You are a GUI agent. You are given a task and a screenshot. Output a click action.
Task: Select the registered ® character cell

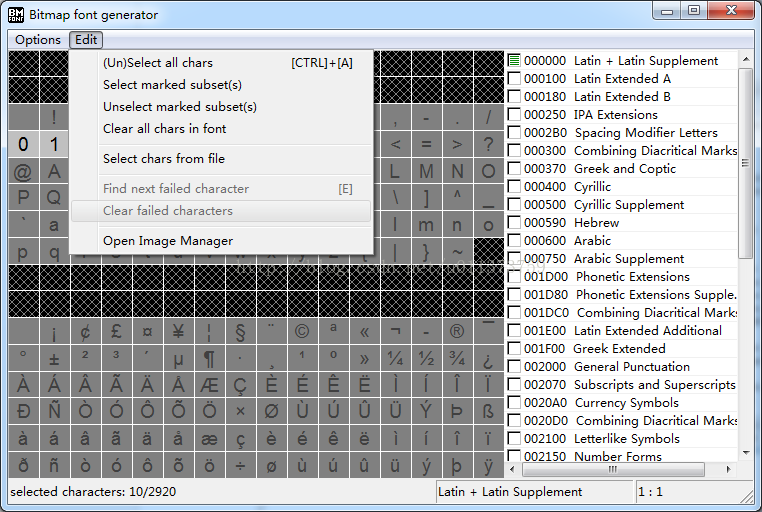[x=457, y=331]
